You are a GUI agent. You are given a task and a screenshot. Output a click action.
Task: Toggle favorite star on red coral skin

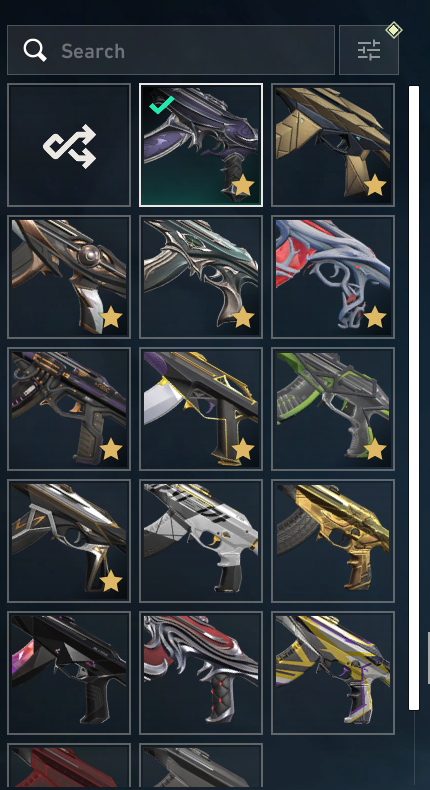click(375, 318)
